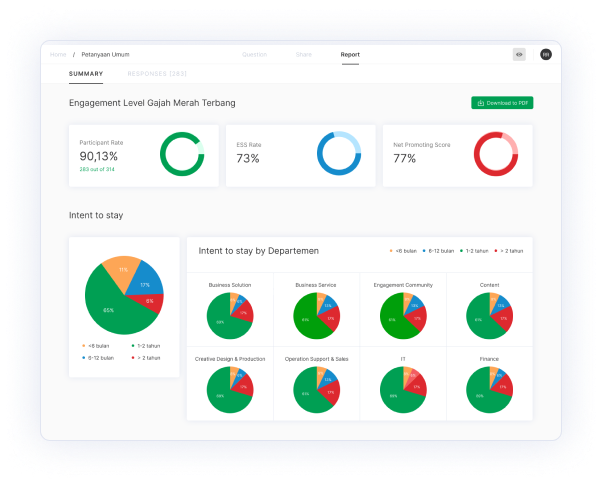Switch to the Summary sub-tab

(86, 74)
